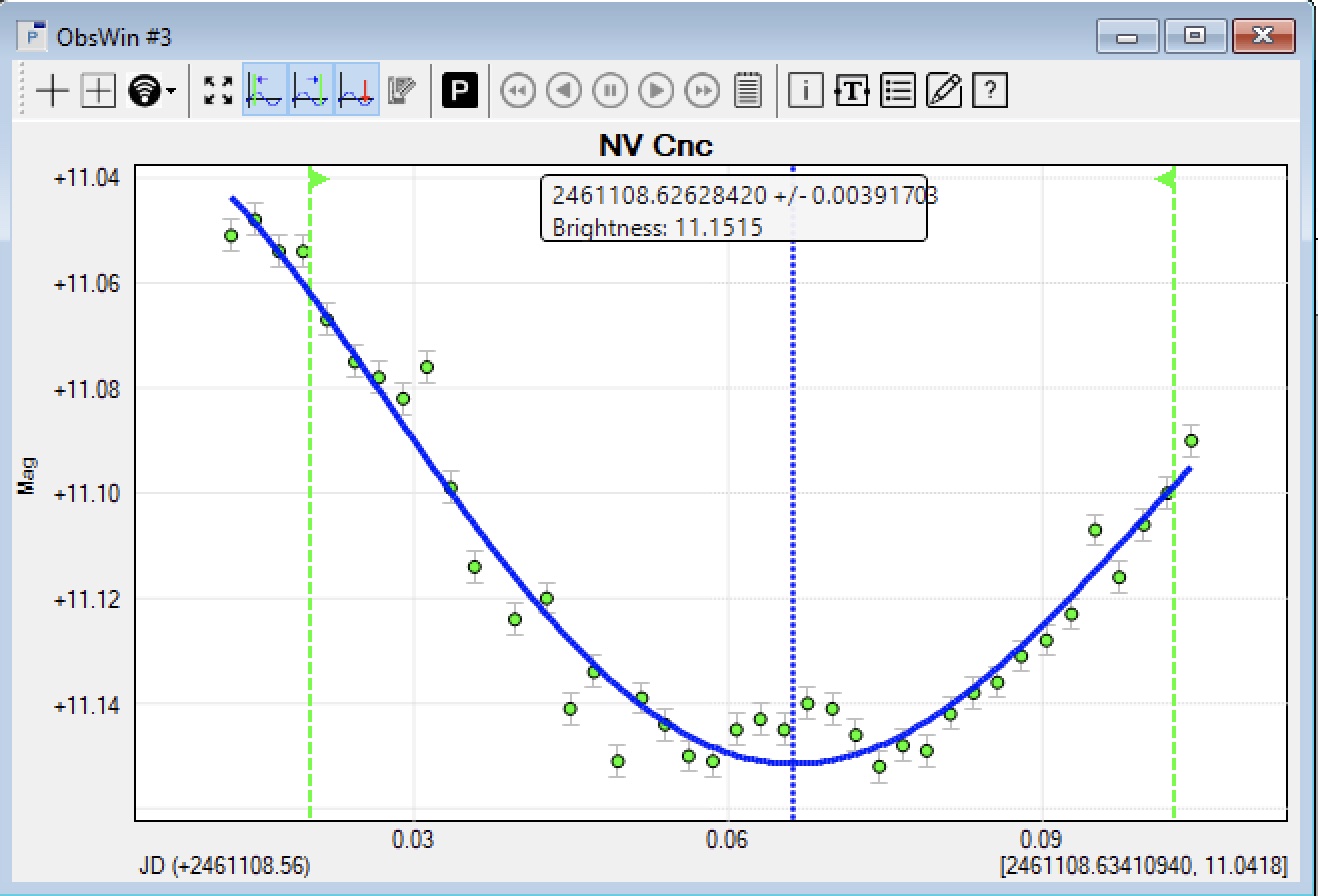Open the wireless signal icon dropdown arrow

click(172, 91)
